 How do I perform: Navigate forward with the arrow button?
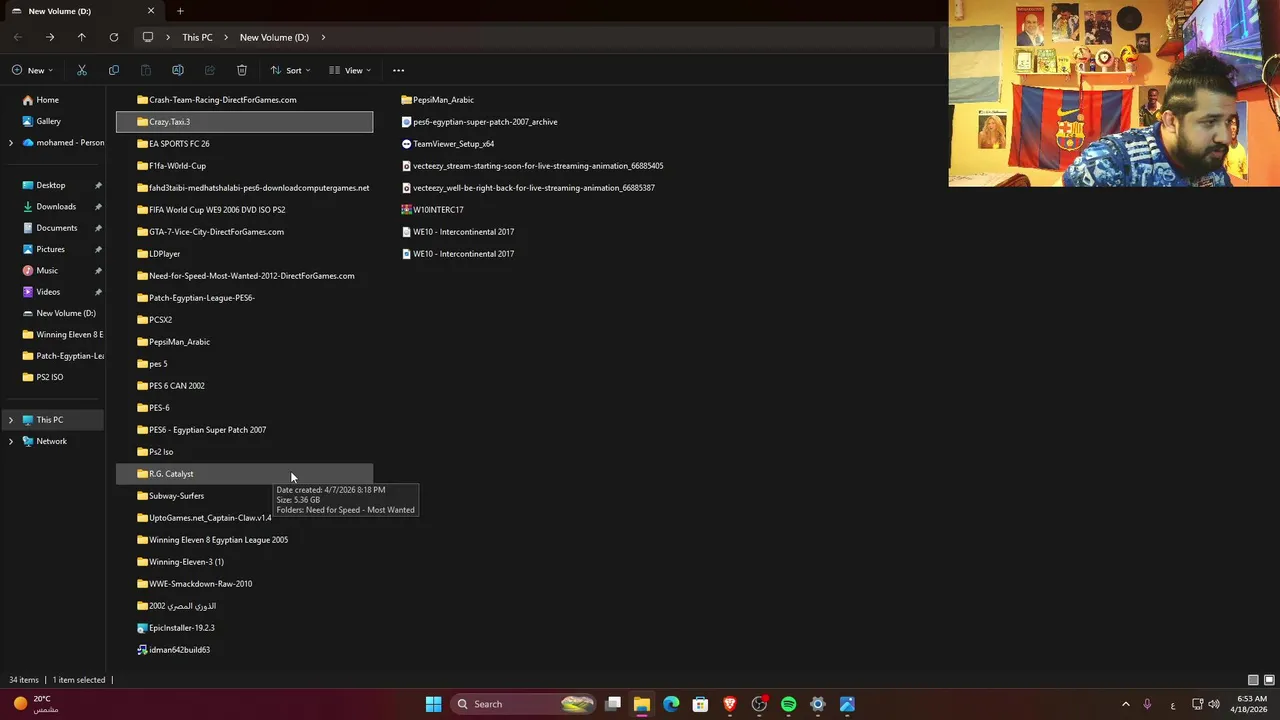[x=50, y=37]
